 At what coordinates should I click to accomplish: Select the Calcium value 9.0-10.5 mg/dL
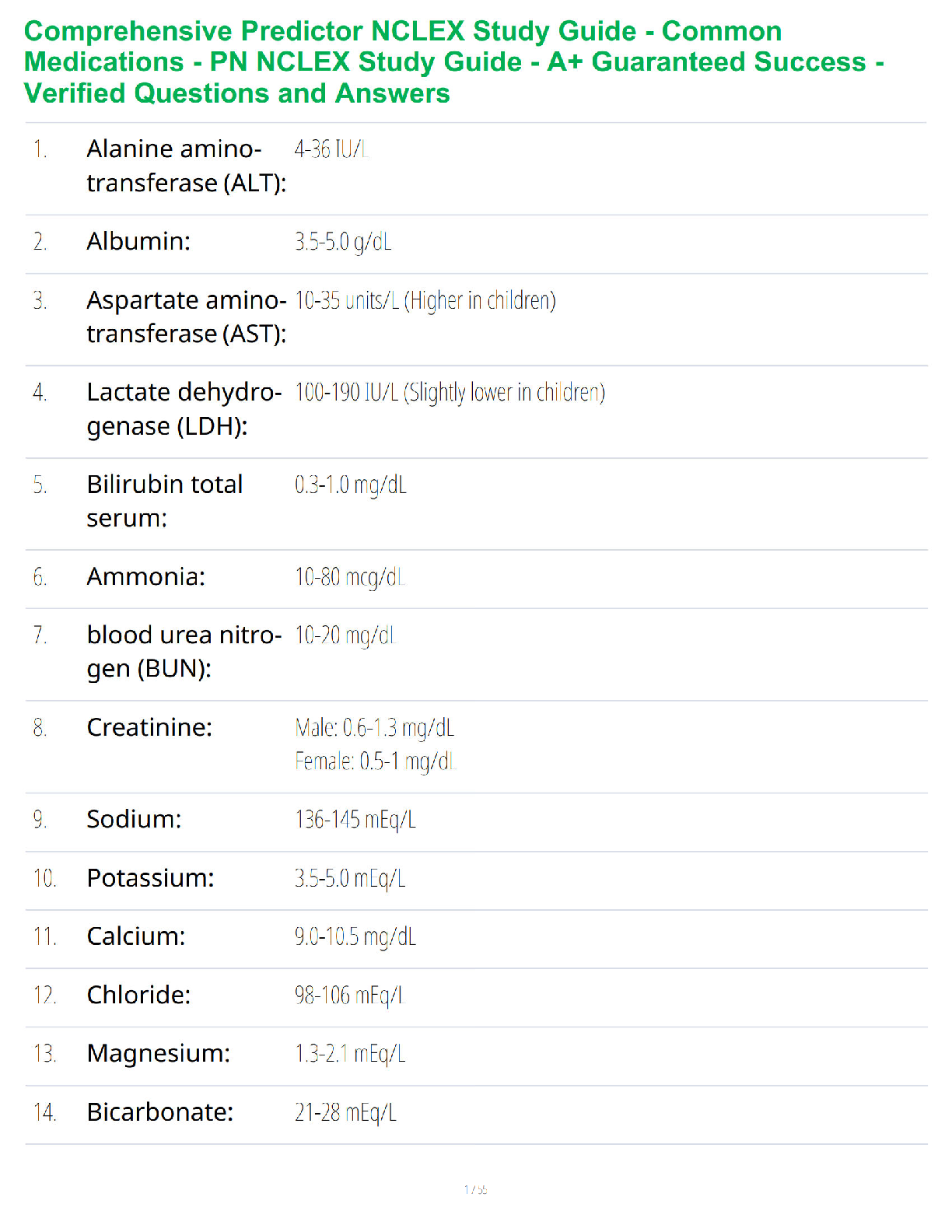(x=355, y=936)
